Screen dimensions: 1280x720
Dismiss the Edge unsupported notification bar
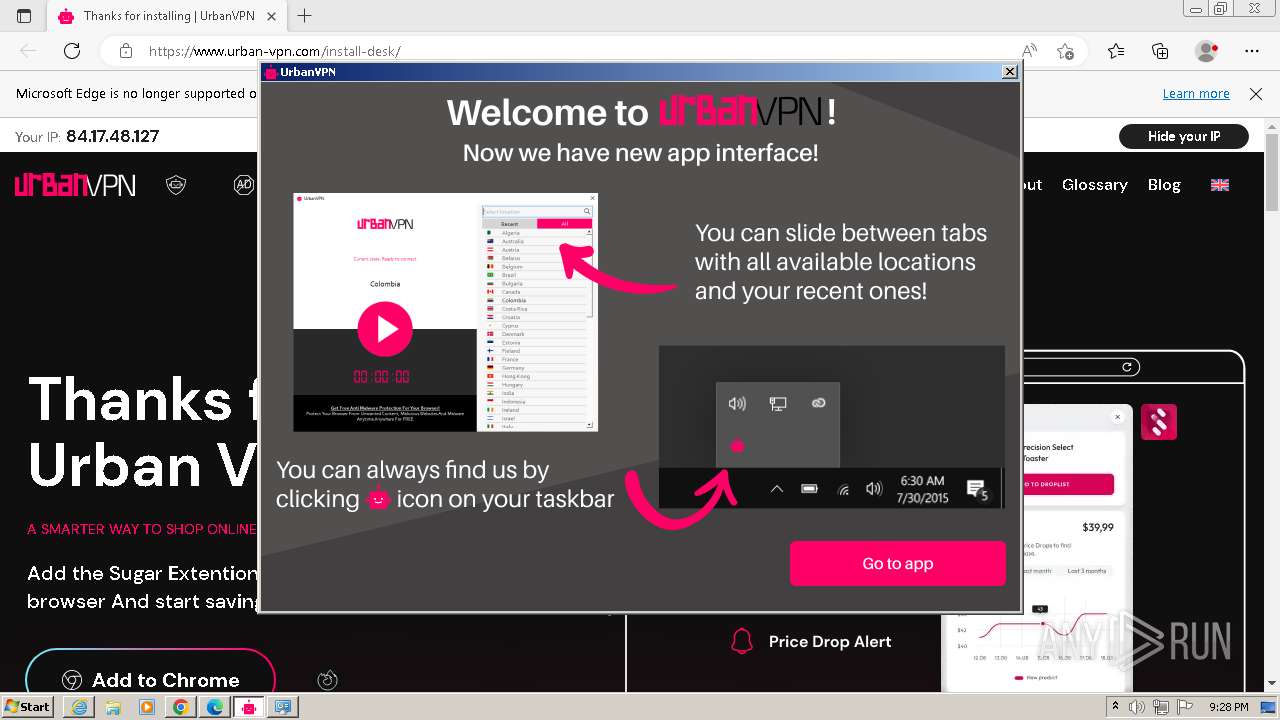[1256, 93]
